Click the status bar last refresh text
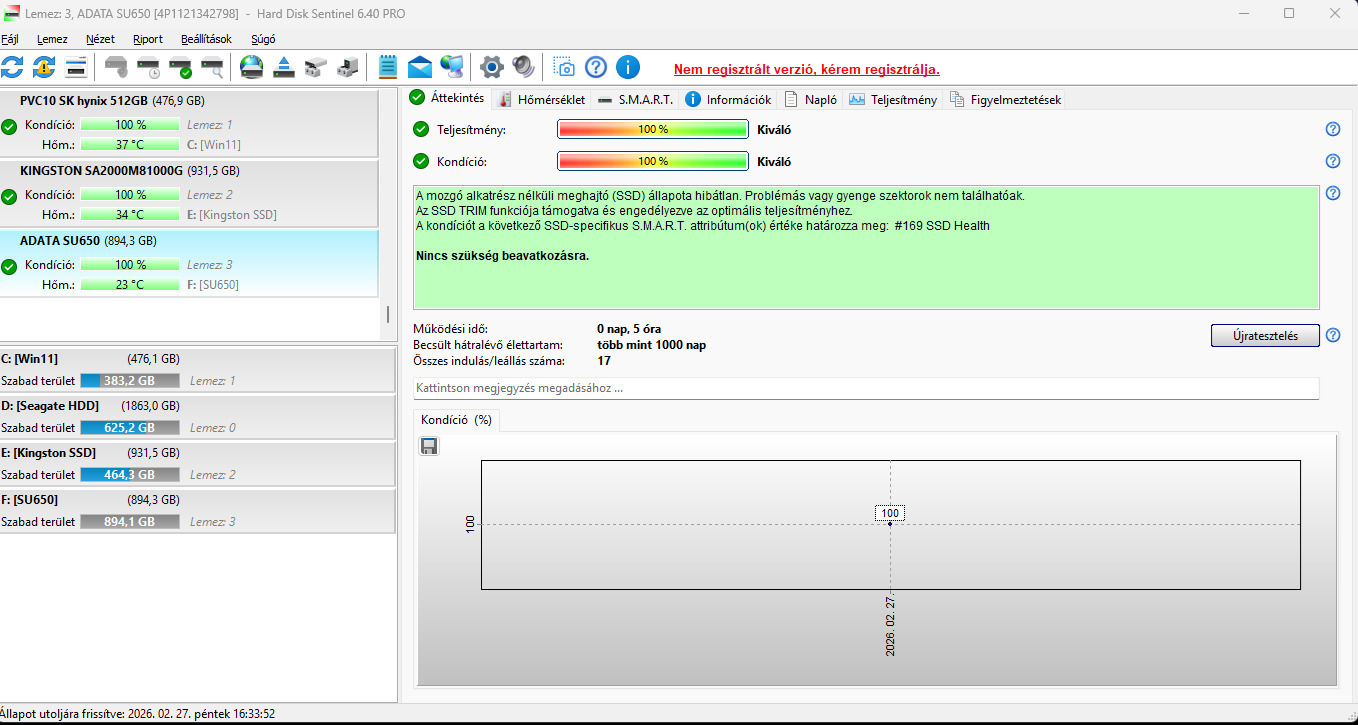 point(138,714)
